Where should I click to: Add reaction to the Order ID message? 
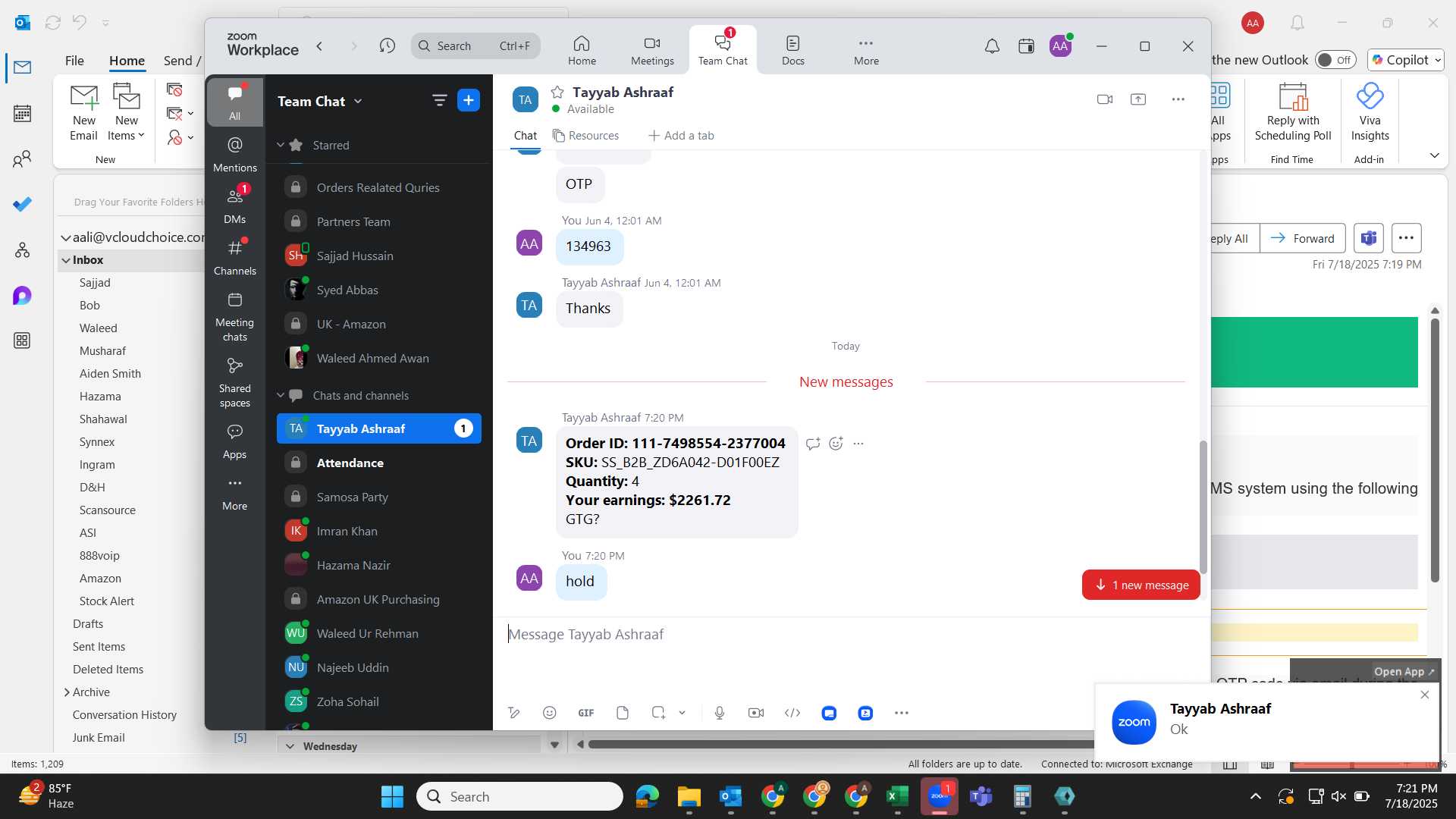click(836, 444)
